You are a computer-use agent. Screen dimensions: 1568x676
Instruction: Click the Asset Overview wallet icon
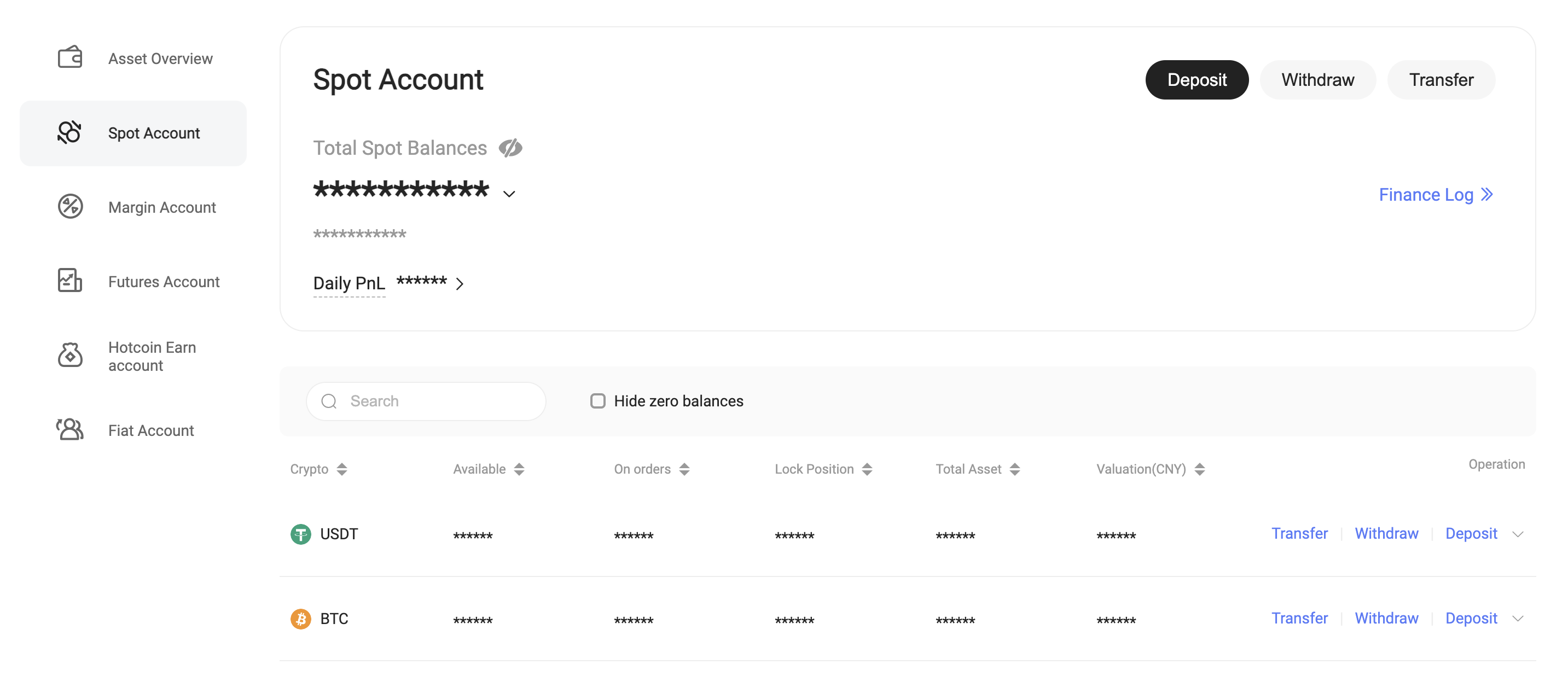70,58
